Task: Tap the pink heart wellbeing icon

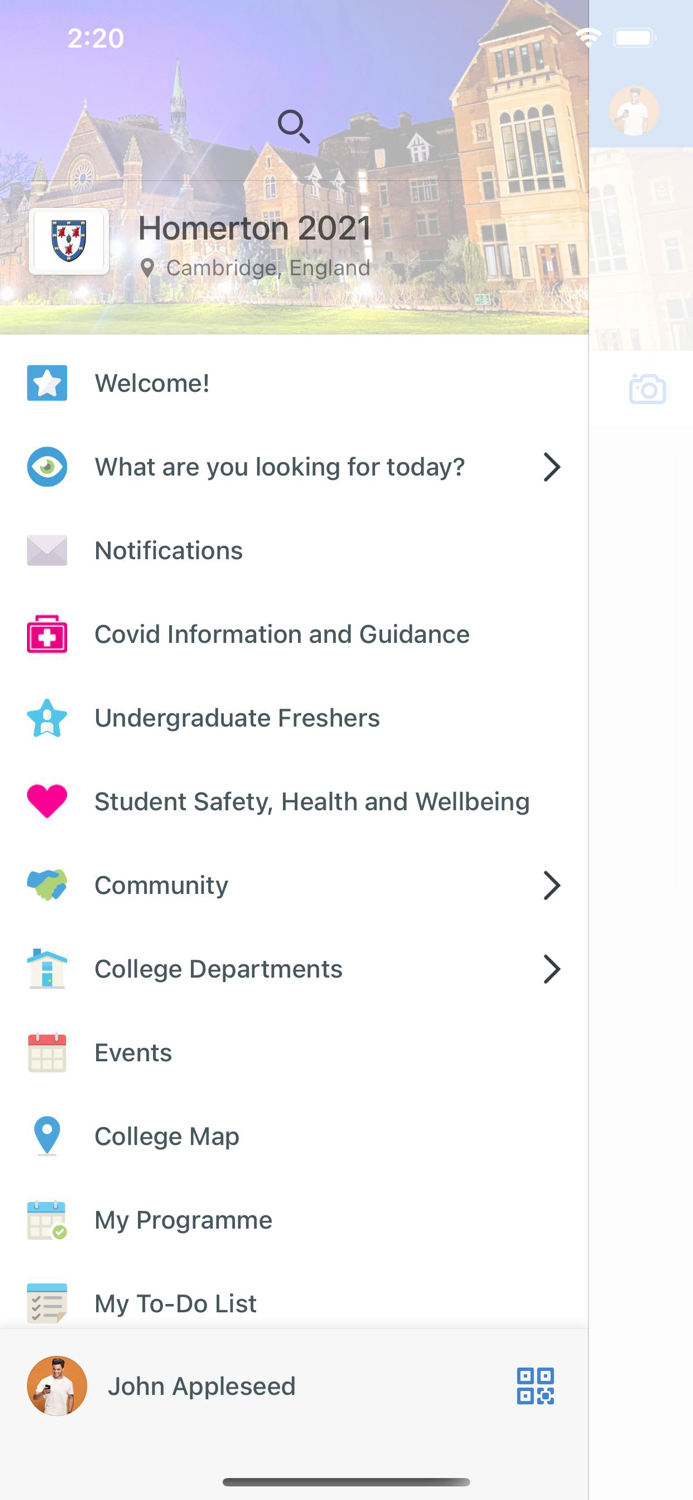Action: (47, 801)
